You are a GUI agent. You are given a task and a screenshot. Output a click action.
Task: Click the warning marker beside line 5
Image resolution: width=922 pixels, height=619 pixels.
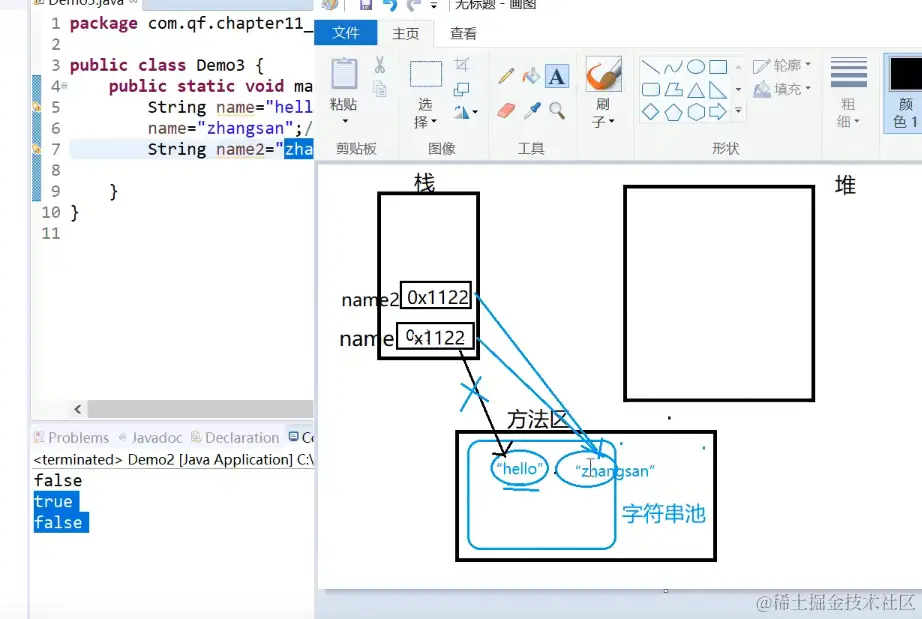36,107
